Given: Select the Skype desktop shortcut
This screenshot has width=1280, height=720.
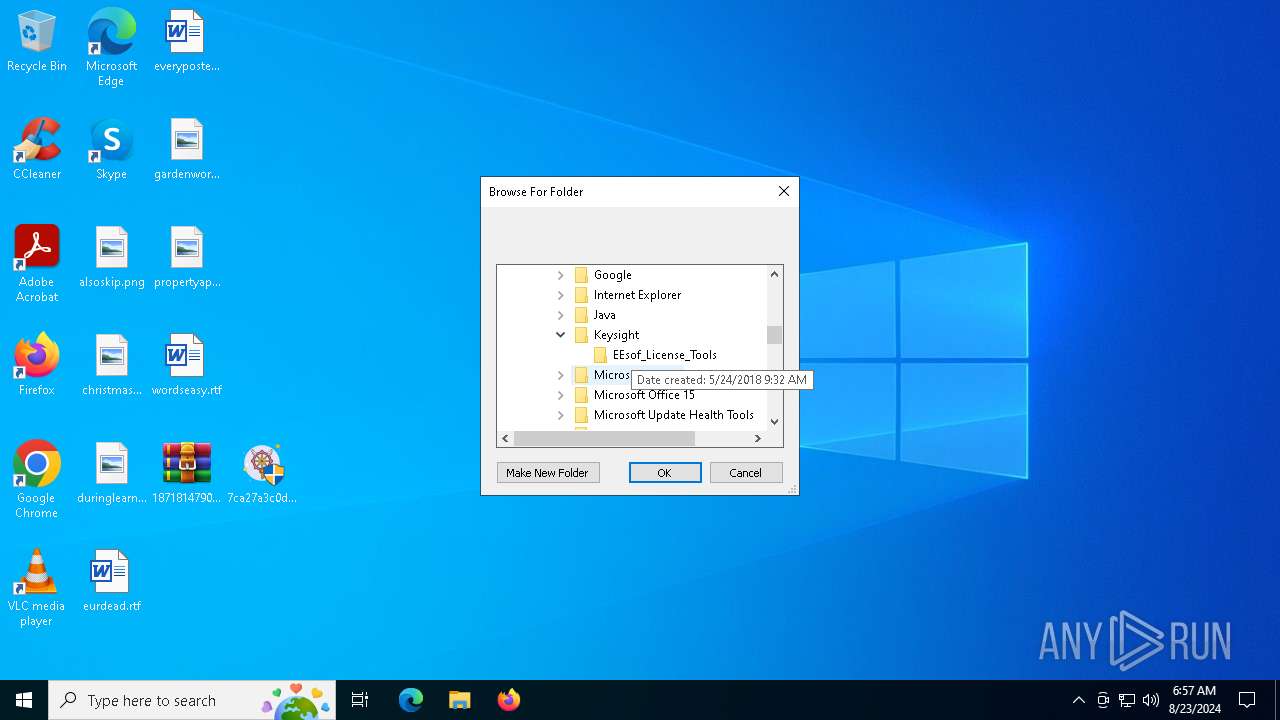Looking at the screenshot, I should (x=111, y=150).
